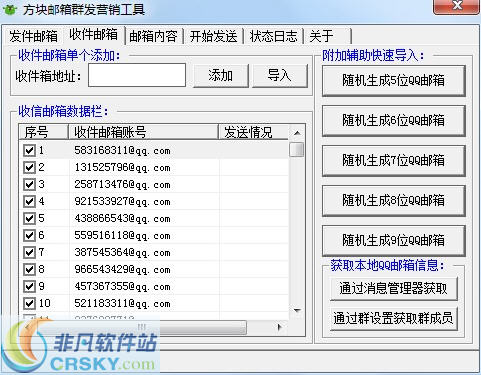Toggle checkbox for row 9
The image size is (481, 375).
[29, 286]
